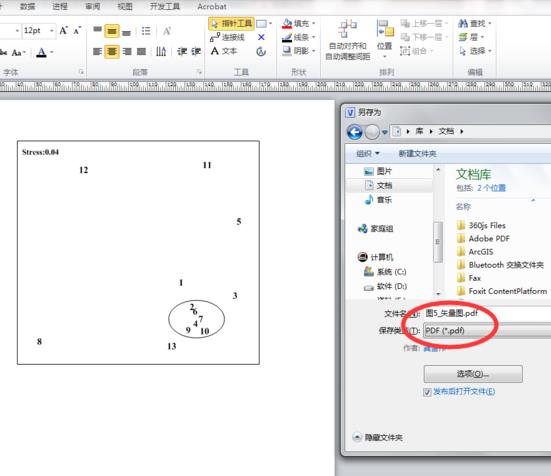551x476 pixels.
Task: Apply font color with underlined A
Action: point(41,52)
